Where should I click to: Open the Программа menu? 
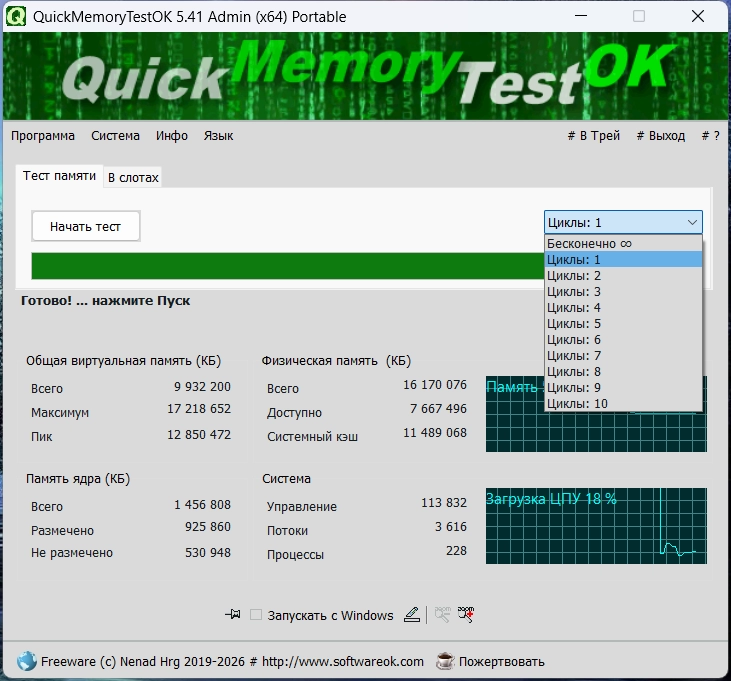[x=43, y=136]
